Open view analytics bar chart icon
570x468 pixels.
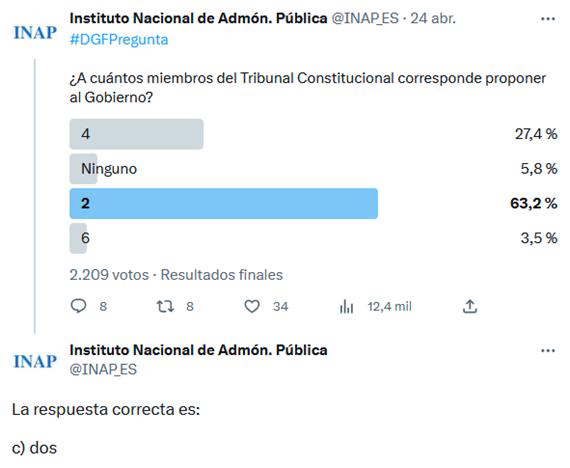click(x=346, y=307)
